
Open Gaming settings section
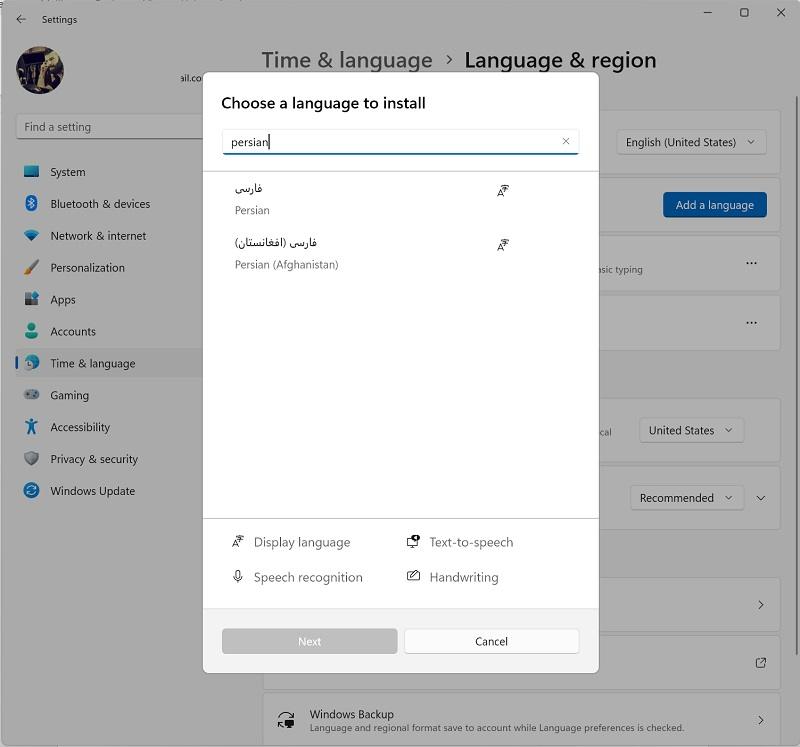(x=69, y=395)
